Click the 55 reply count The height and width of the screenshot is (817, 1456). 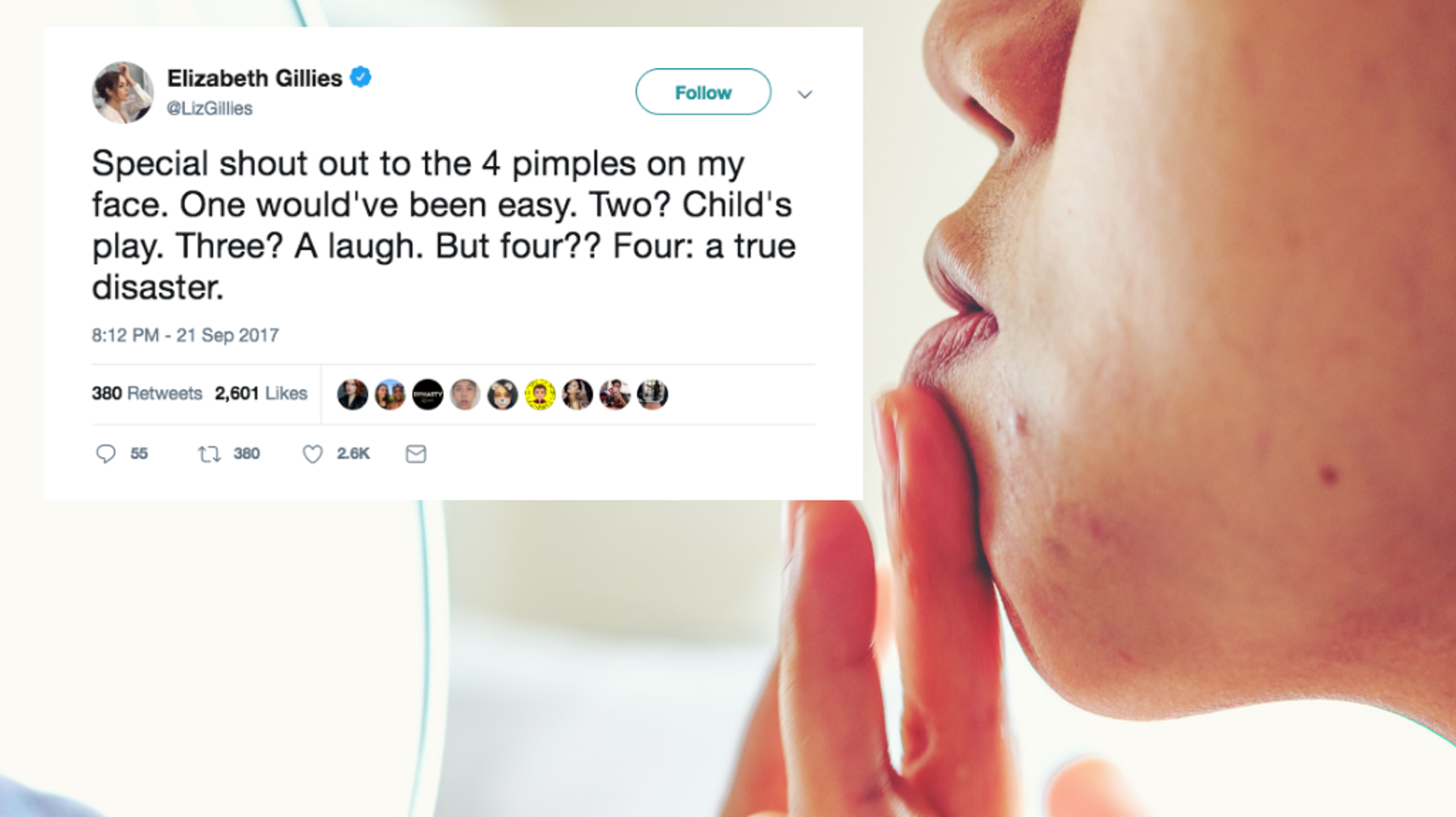(x=139, y=454)
